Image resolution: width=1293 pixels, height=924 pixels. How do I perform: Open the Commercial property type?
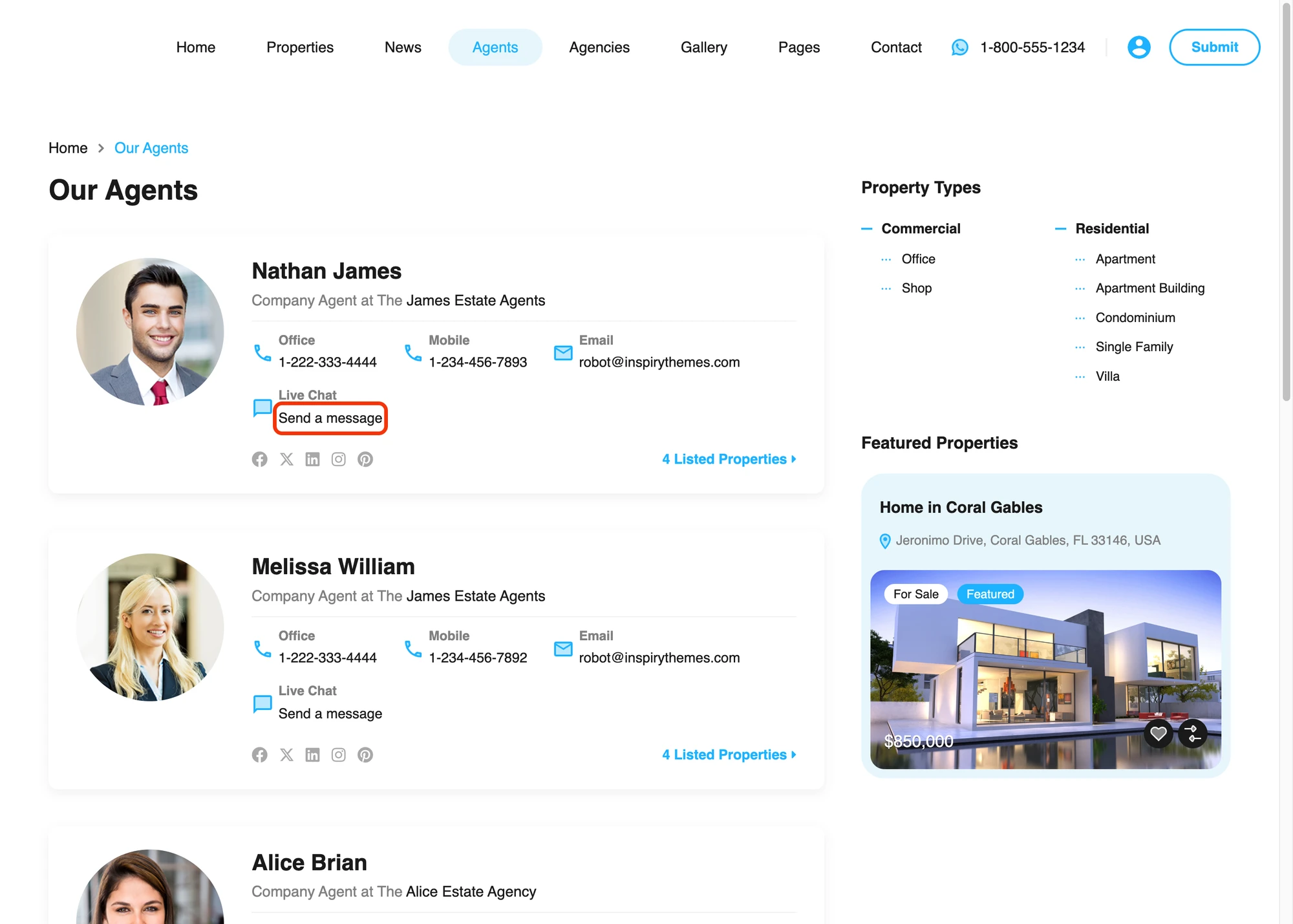921,228
